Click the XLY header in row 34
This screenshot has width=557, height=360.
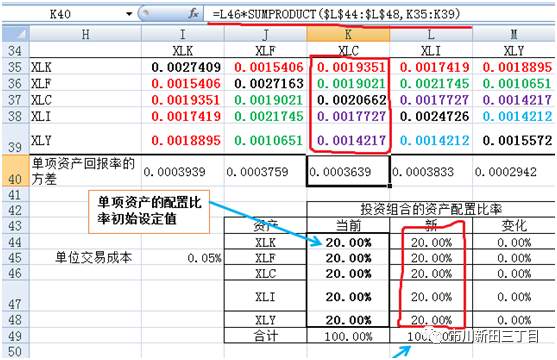tap(514, 50)
